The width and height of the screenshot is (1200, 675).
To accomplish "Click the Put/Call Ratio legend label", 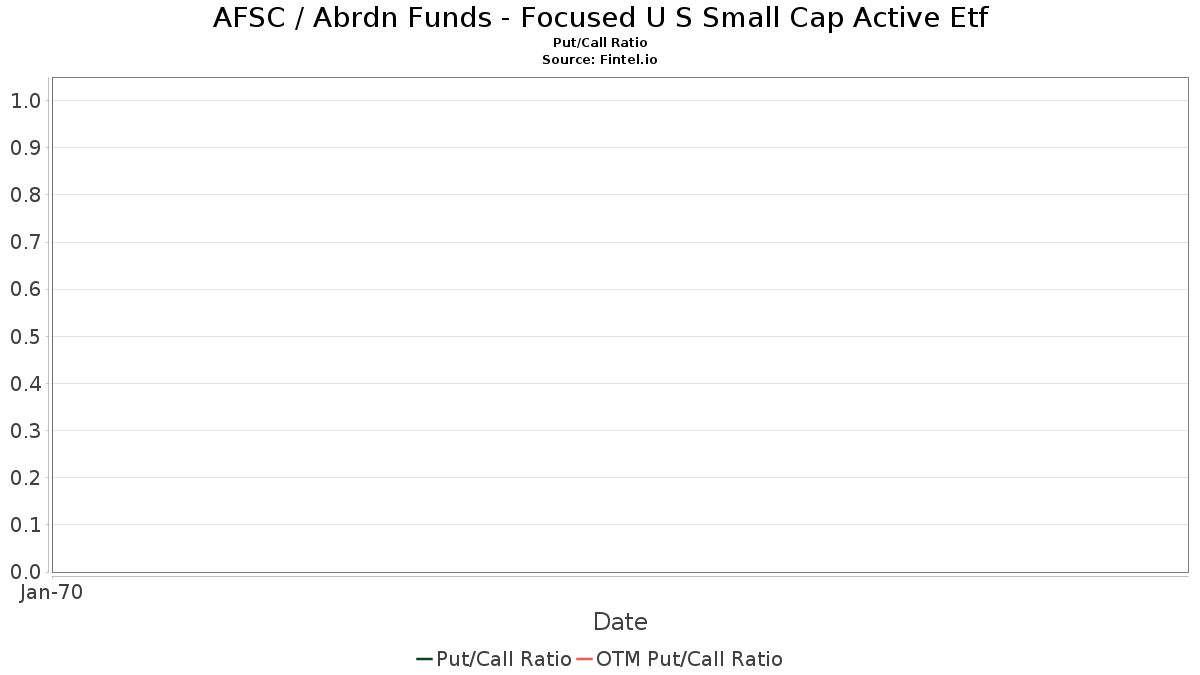I will (x=504, y=659).
